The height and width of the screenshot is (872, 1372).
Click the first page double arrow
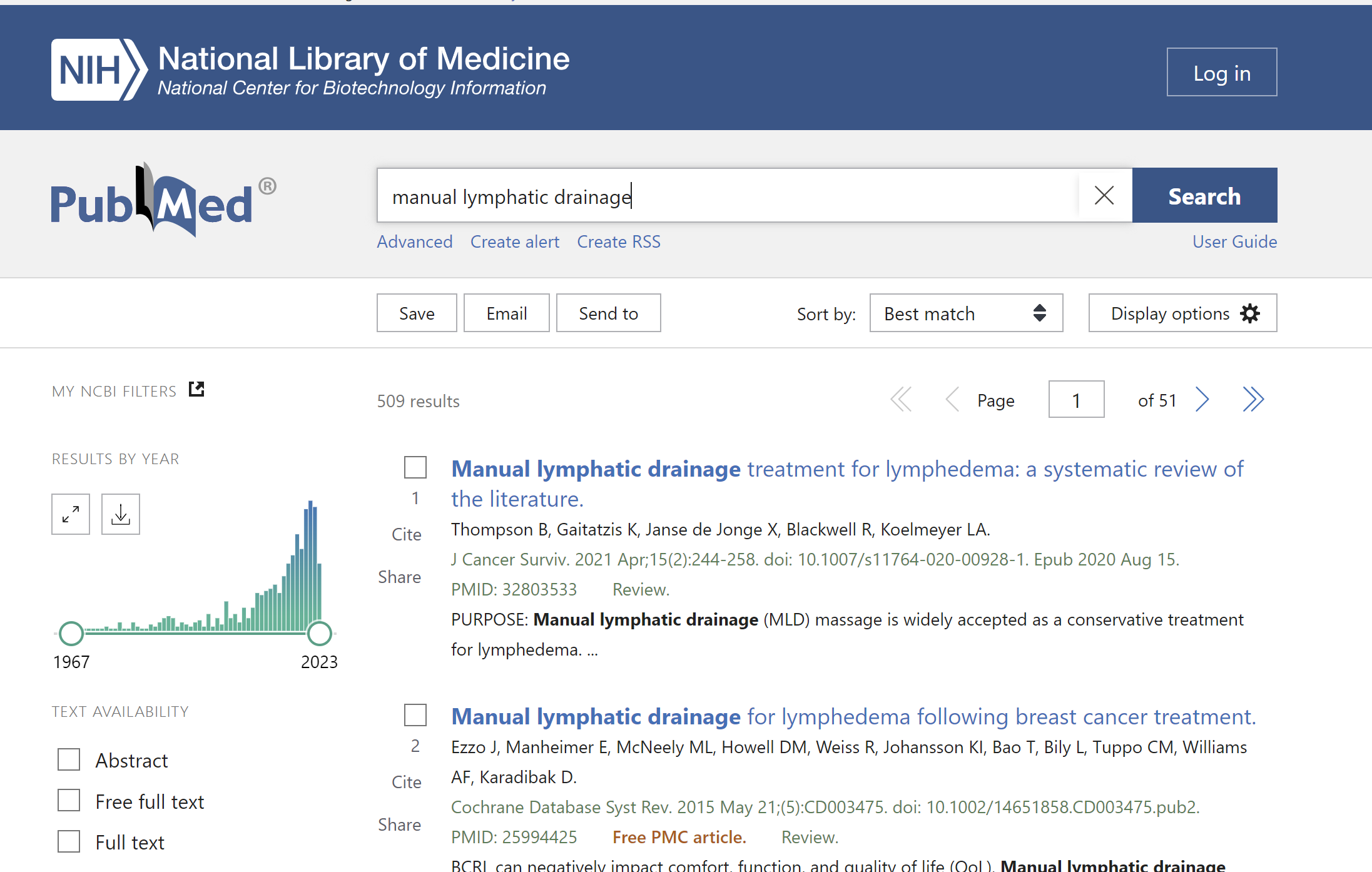(x=901, y=399)
